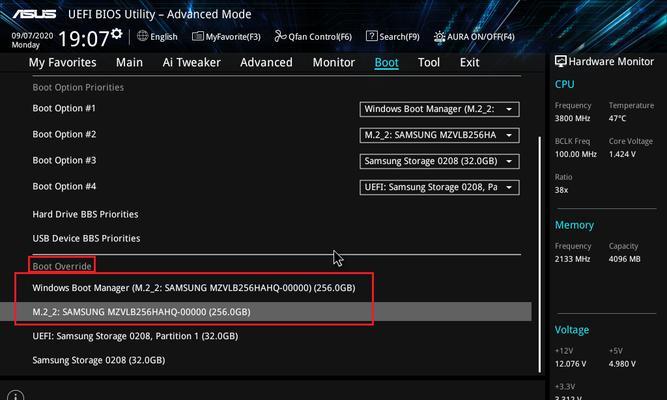Image resolution: width=667 pixels, height=400 pixels.
Task: Click the Boot Option #3 label
Action: tap(64, 160)
